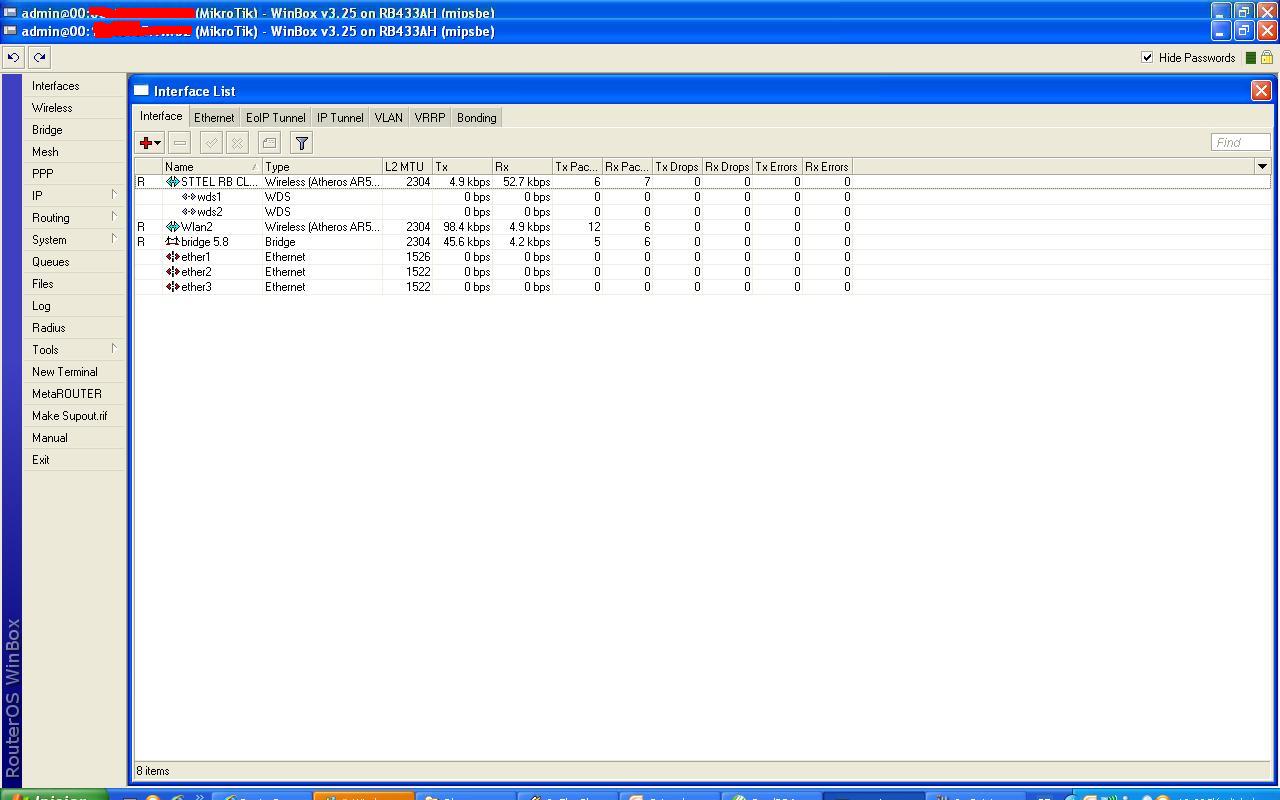1280x800 pixels.
Task: Click the red minus Remove button
Action: (x=179, y=143)
